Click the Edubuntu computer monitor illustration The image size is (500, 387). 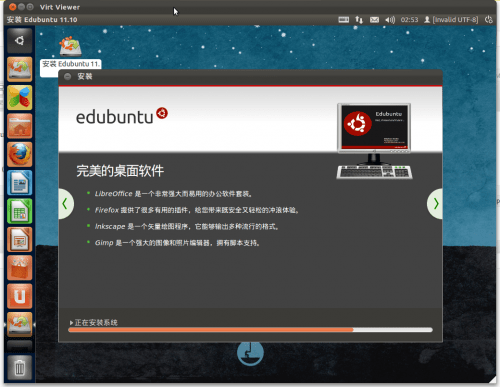(x=374, y=141)
